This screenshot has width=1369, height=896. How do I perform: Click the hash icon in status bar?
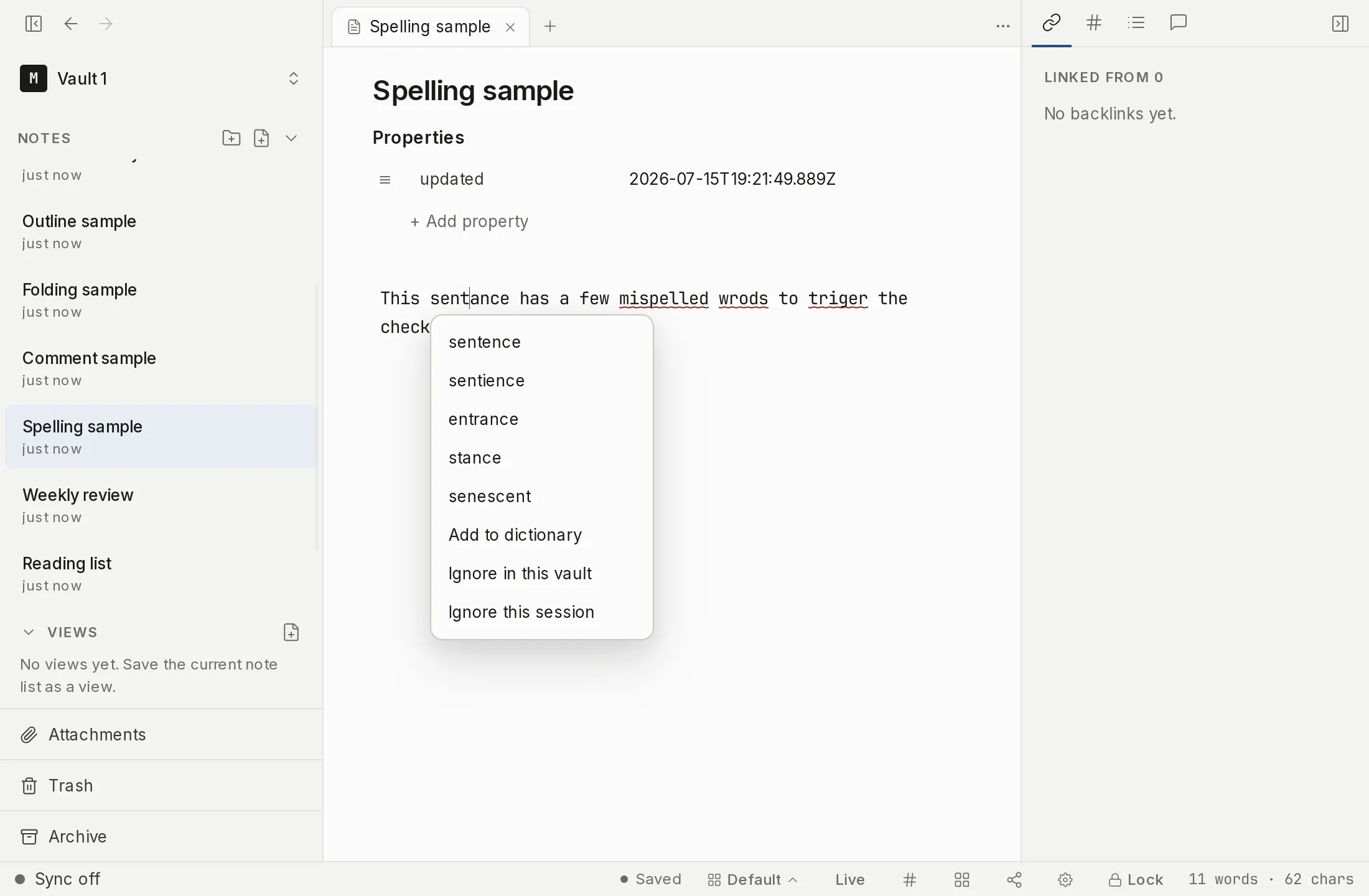(910, 880)
